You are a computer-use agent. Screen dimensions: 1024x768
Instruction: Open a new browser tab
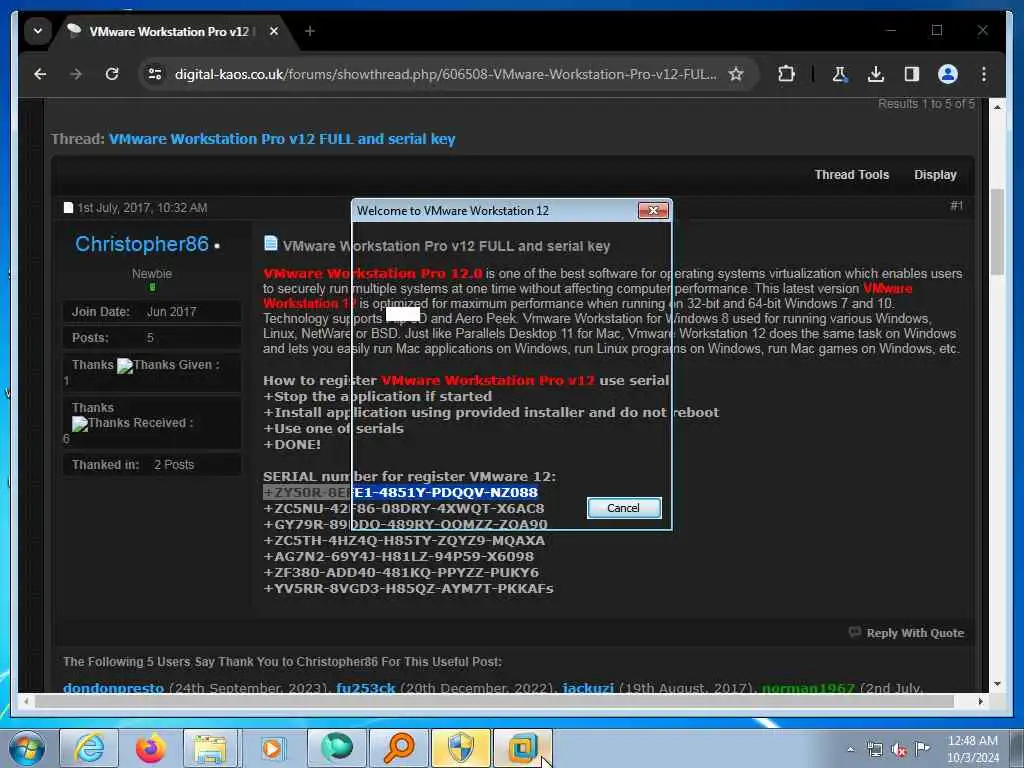(310, 31)
